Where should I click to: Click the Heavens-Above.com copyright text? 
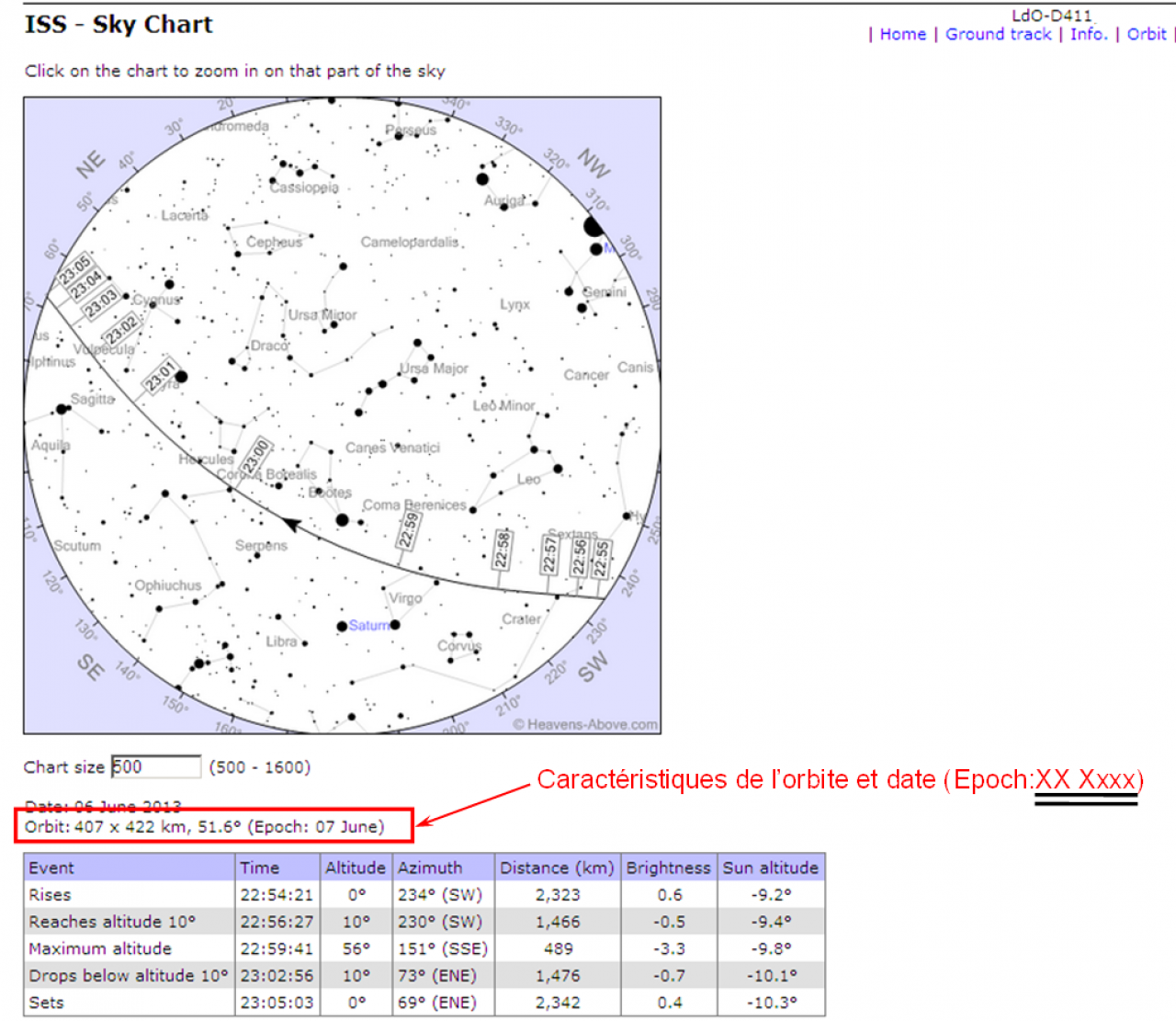(x=585, y=724)
